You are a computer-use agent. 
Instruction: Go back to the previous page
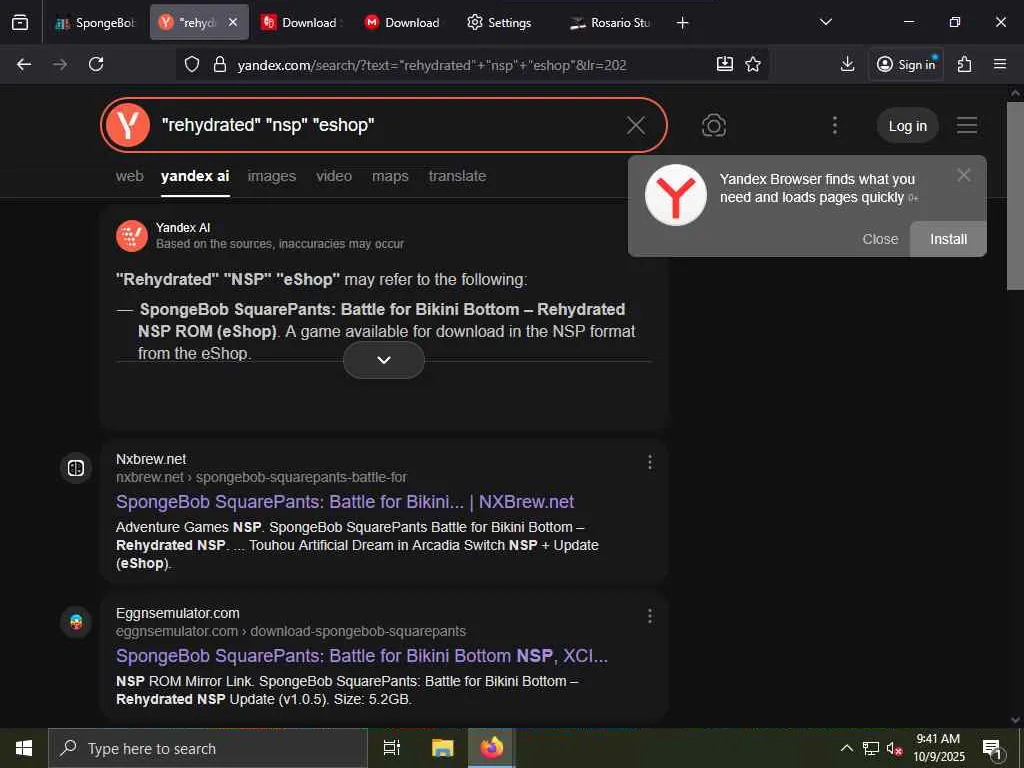[x=24, y=64]
